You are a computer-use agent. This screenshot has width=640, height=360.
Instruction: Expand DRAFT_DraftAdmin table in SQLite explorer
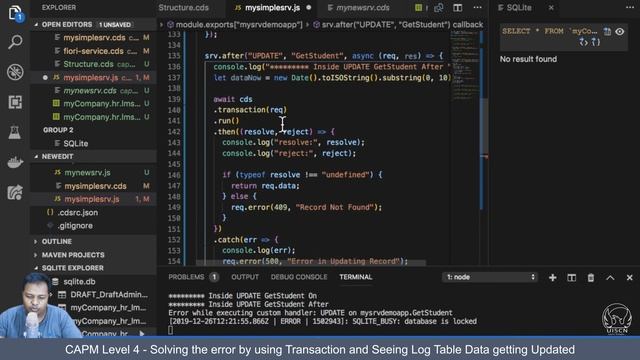click(x=51, y=295)
